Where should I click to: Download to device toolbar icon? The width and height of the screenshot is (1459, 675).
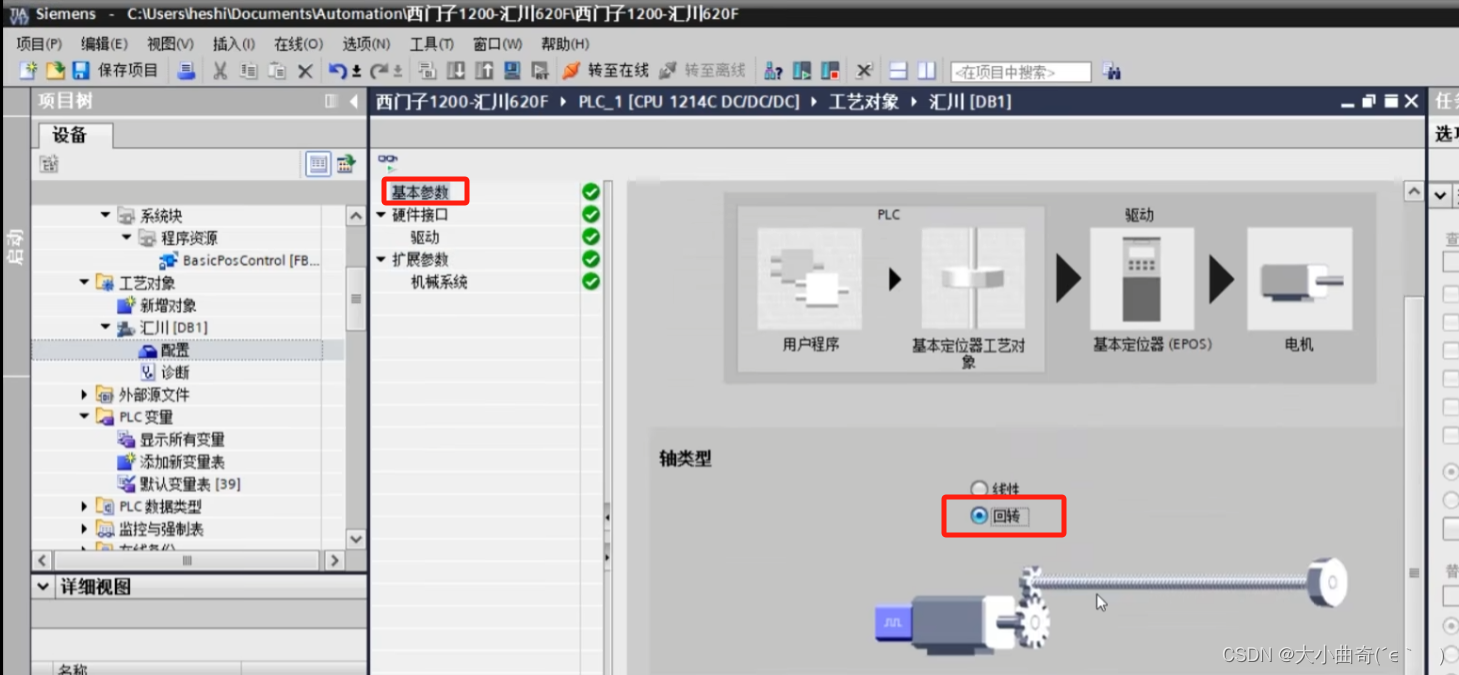pos(455,71)
